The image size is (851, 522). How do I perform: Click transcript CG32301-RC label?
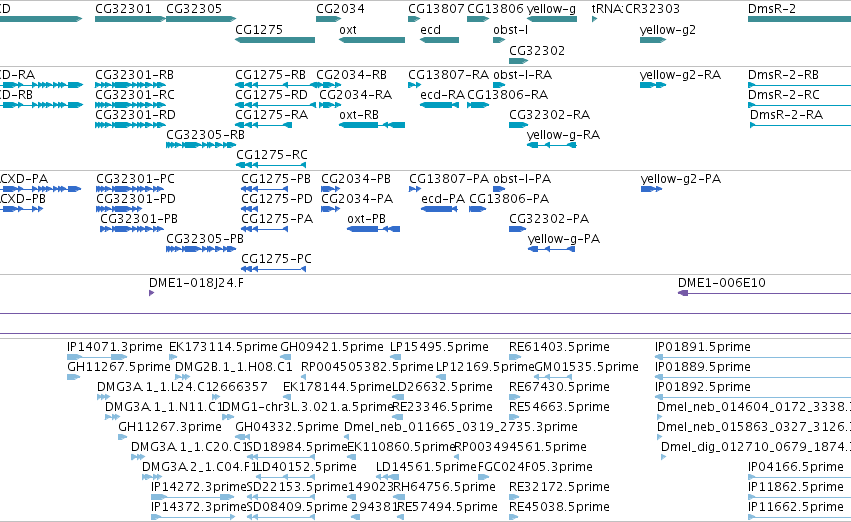pos(135,94)
